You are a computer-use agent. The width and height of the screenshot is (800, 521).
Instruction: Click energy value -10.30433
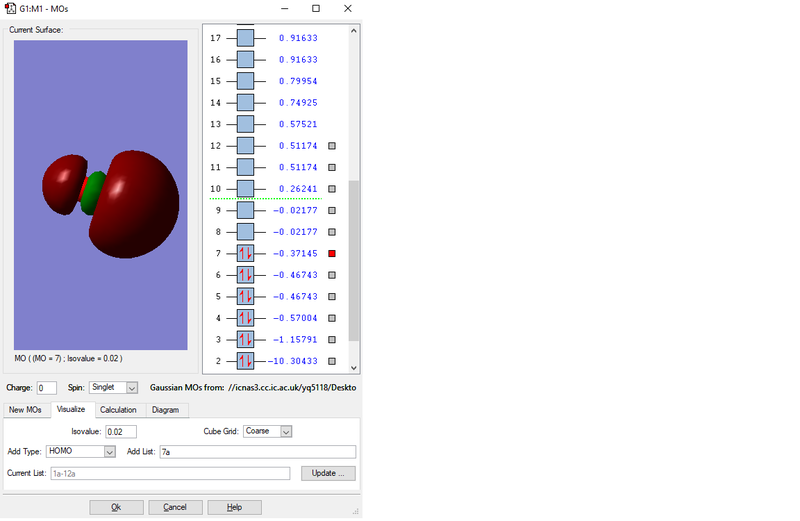point(293,361)
